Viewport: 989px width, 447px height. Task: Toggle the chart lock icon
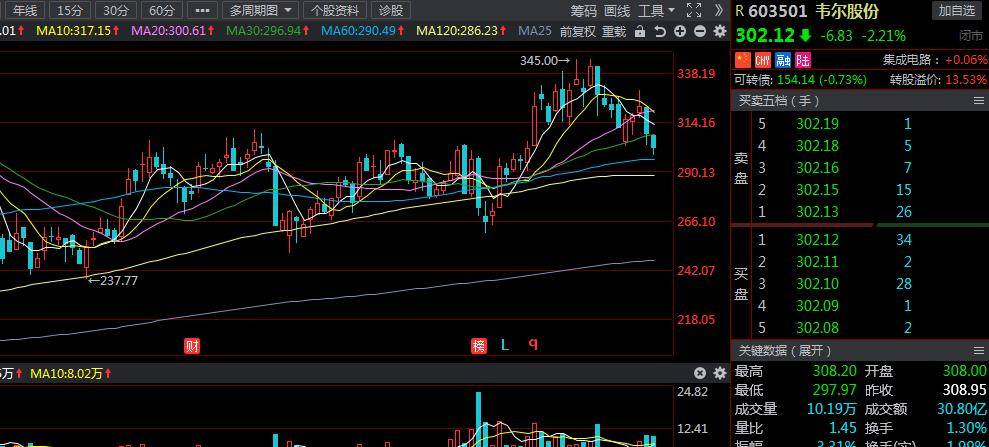640,32
